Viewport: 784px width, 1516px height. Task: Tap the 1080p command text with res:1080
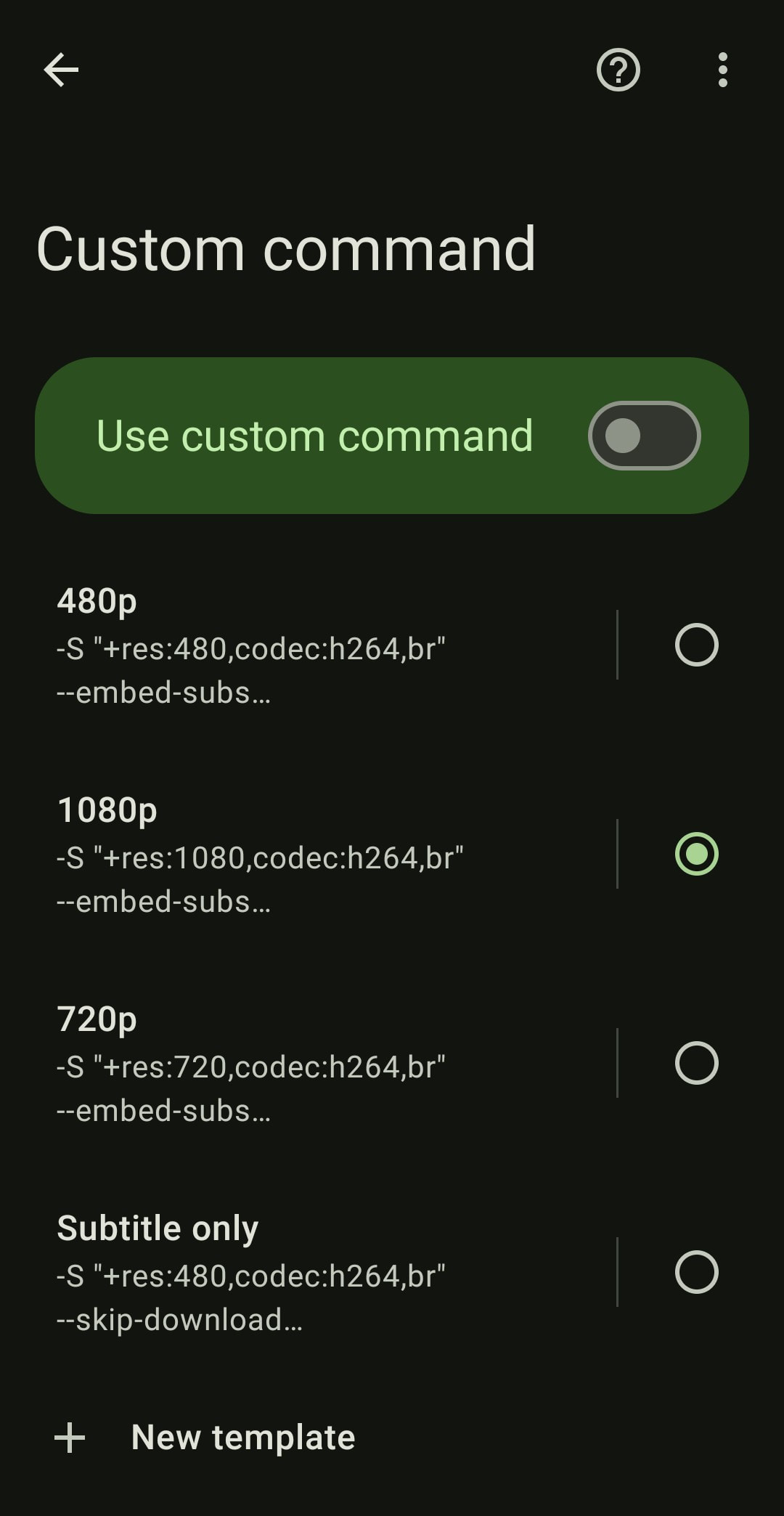click(x=260, y=858)
